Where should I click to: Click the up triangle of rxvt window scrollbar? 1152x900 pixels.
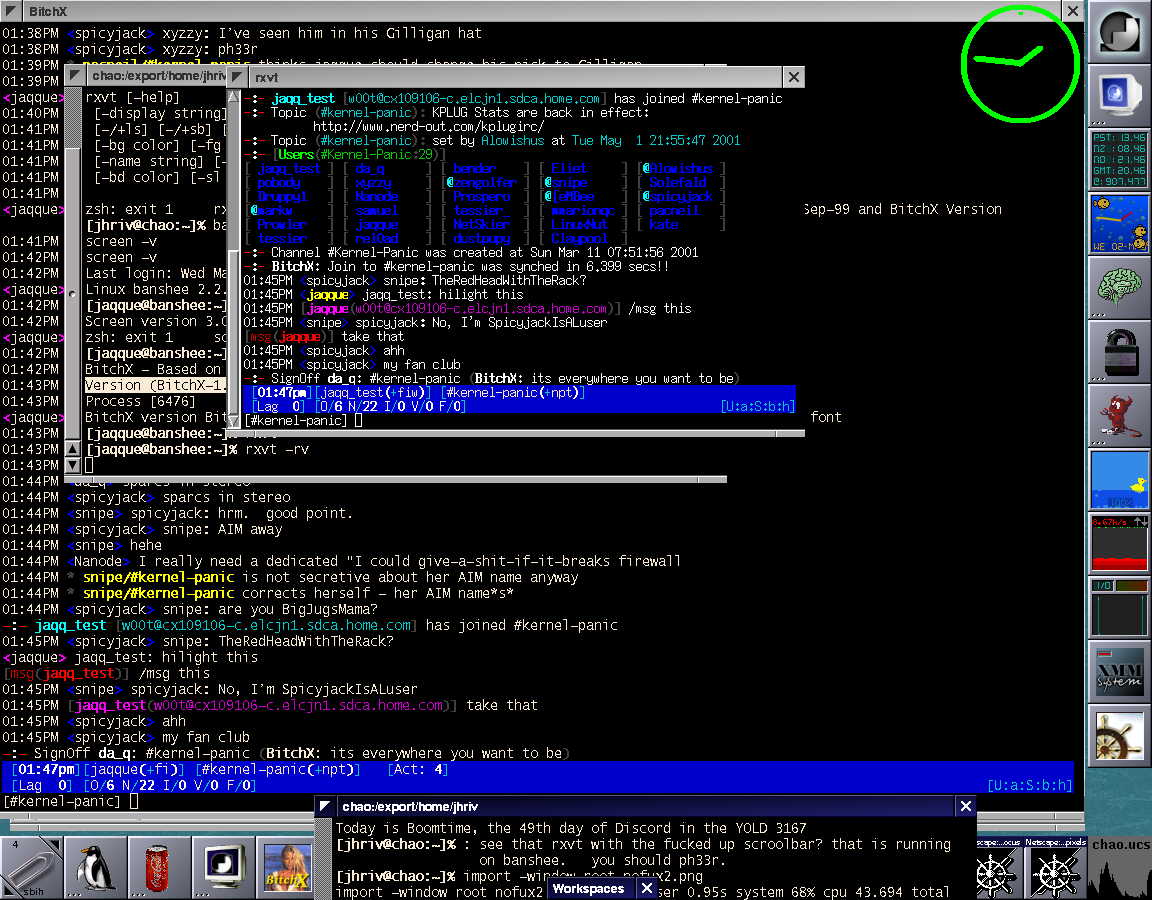234,96
